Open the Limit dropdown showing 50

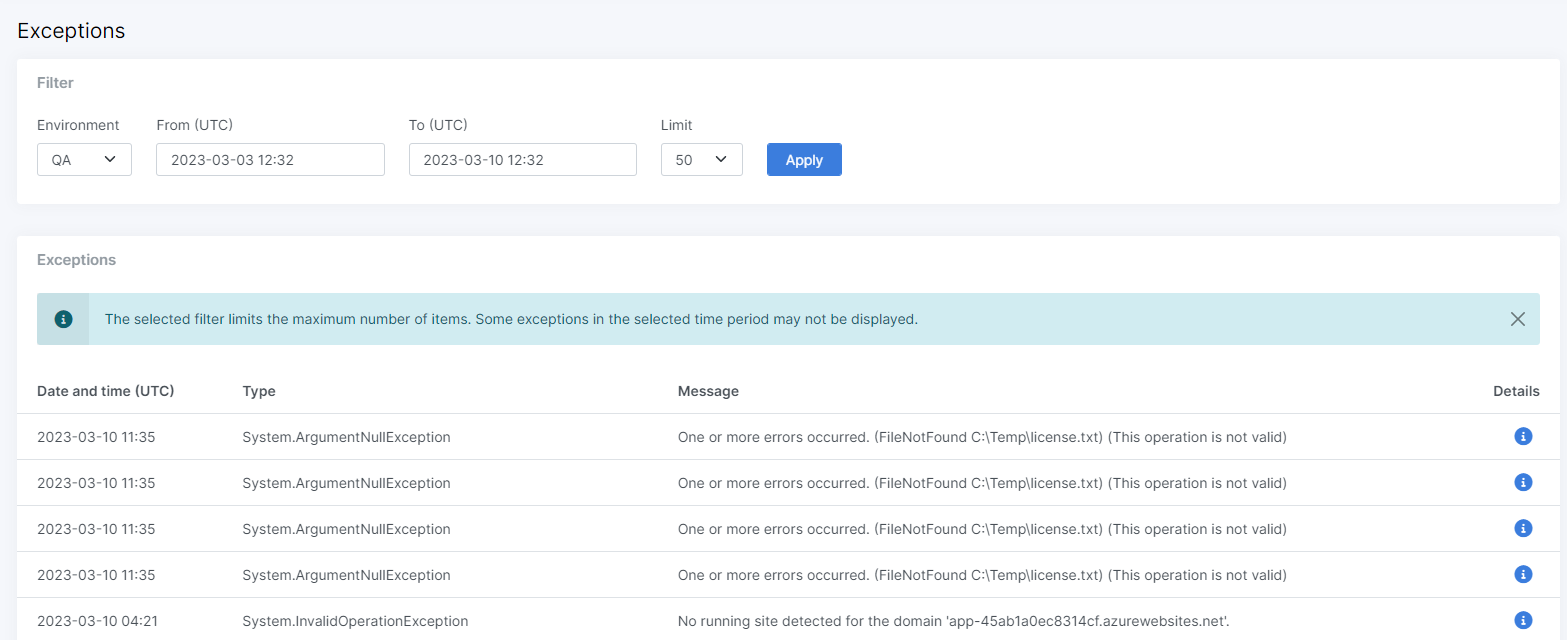pos(701,159)
